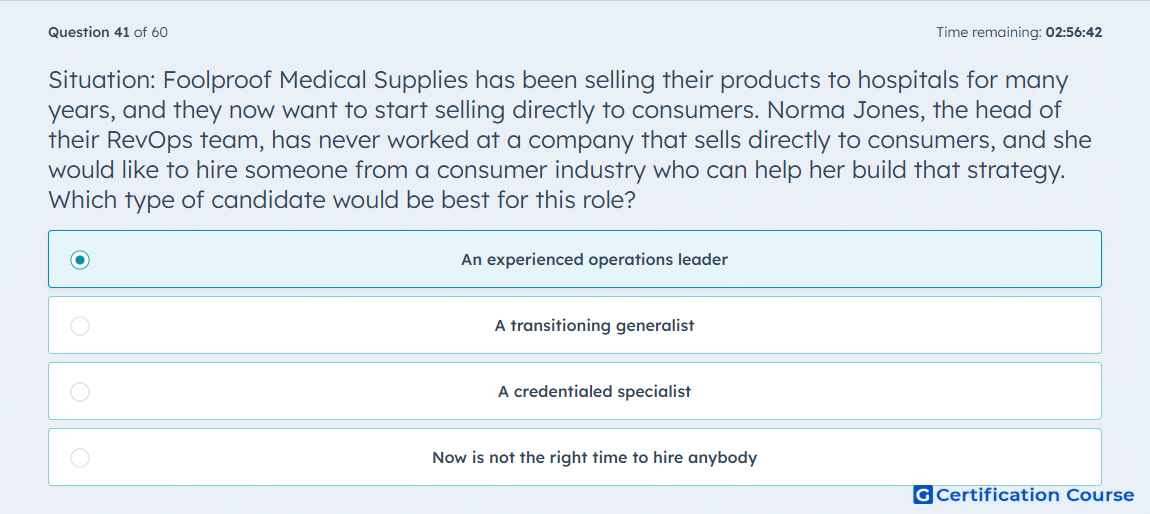Click 'Now is not the right time' answer text
This screenshot has height=514, width=1150.
click(594, 458)
